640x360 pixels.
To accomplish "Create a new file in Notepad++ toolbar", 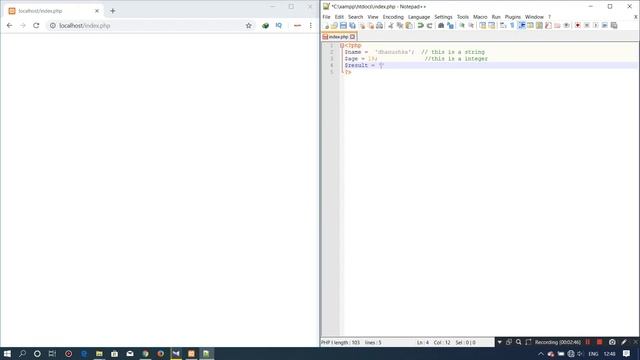I will (326, 25).
